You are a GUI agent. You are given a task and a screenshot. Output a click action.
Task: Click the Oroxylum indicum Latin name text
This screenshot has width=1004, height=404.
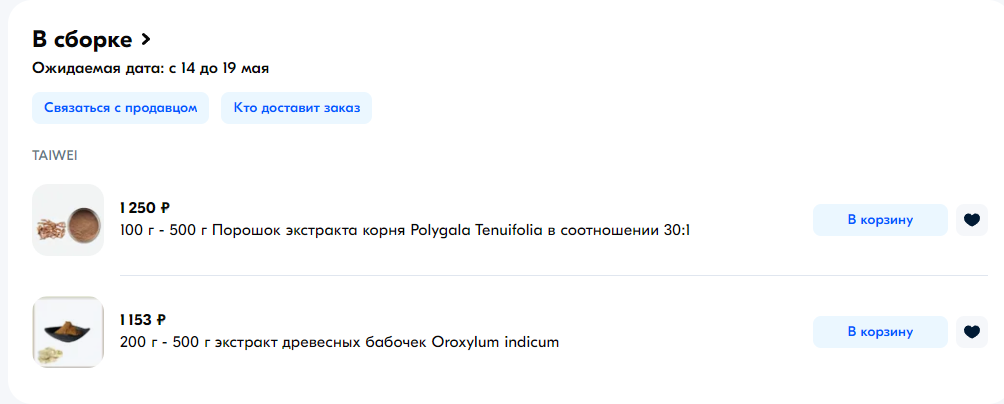pyautogui.click(x=496, y=342)
